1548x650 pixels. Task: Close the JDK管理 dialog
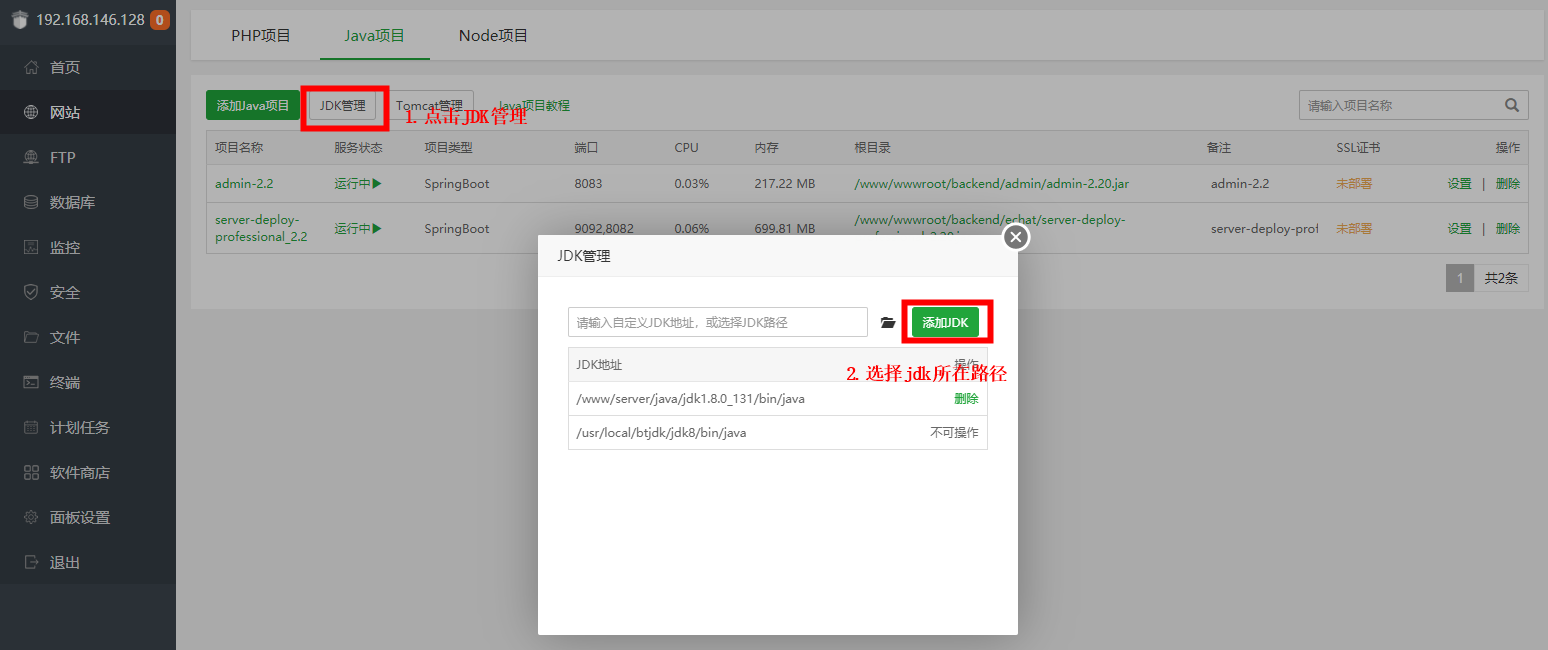coord(1016,237)
